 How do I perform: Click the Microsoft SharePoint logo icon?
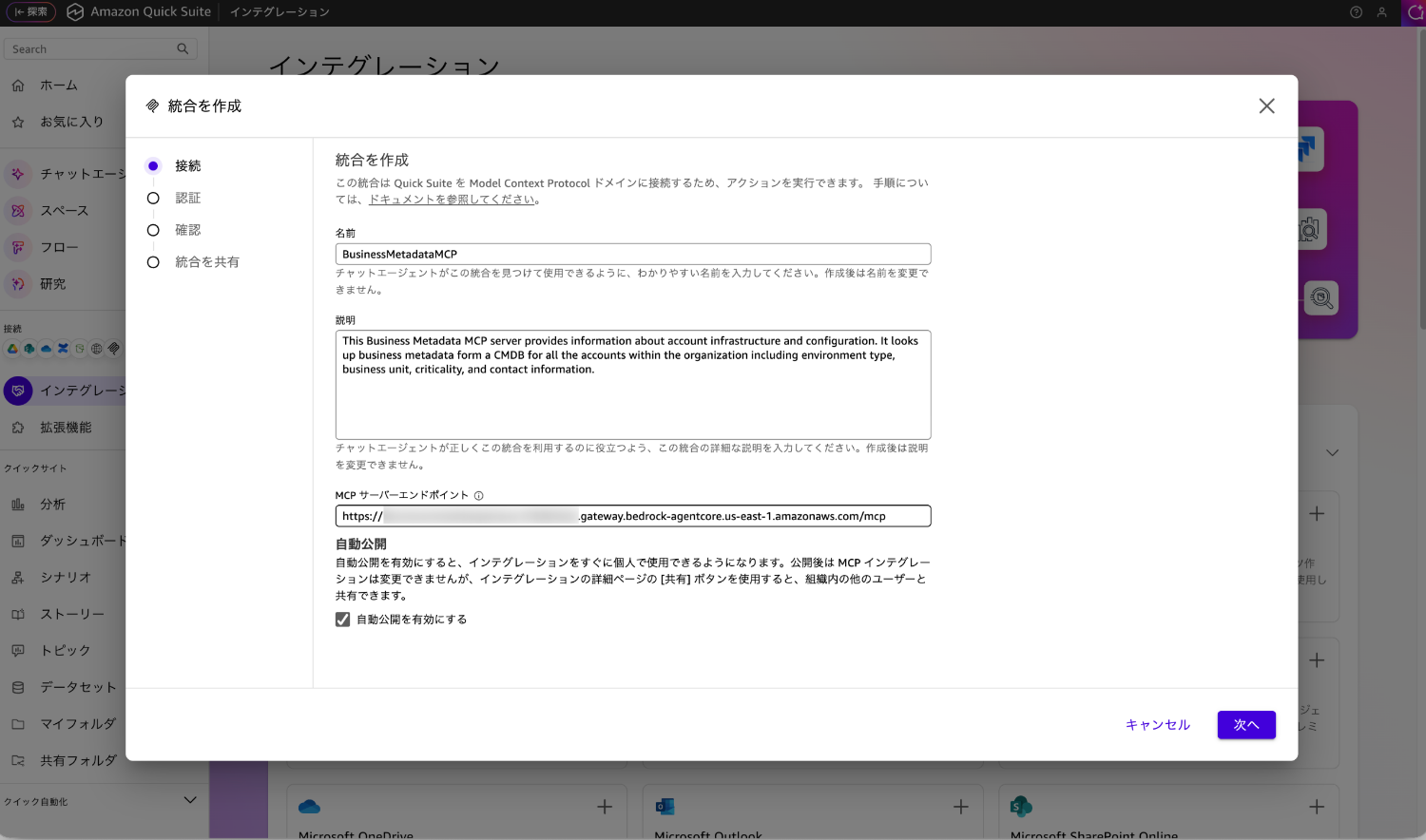tap(1021, 807)
